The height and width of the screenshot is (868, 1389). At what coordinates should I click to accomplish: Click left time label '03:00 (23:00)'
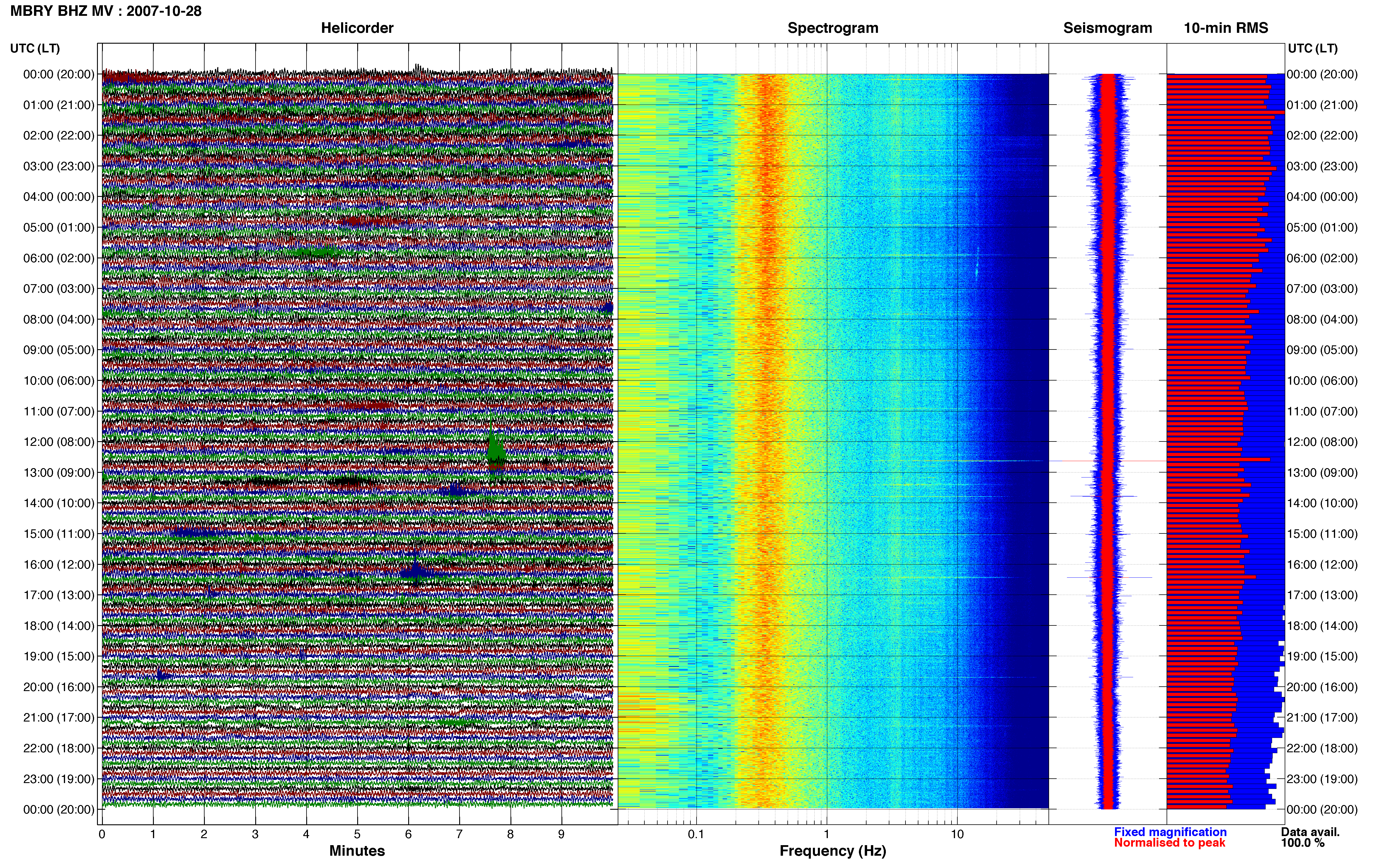coord(59,166)
